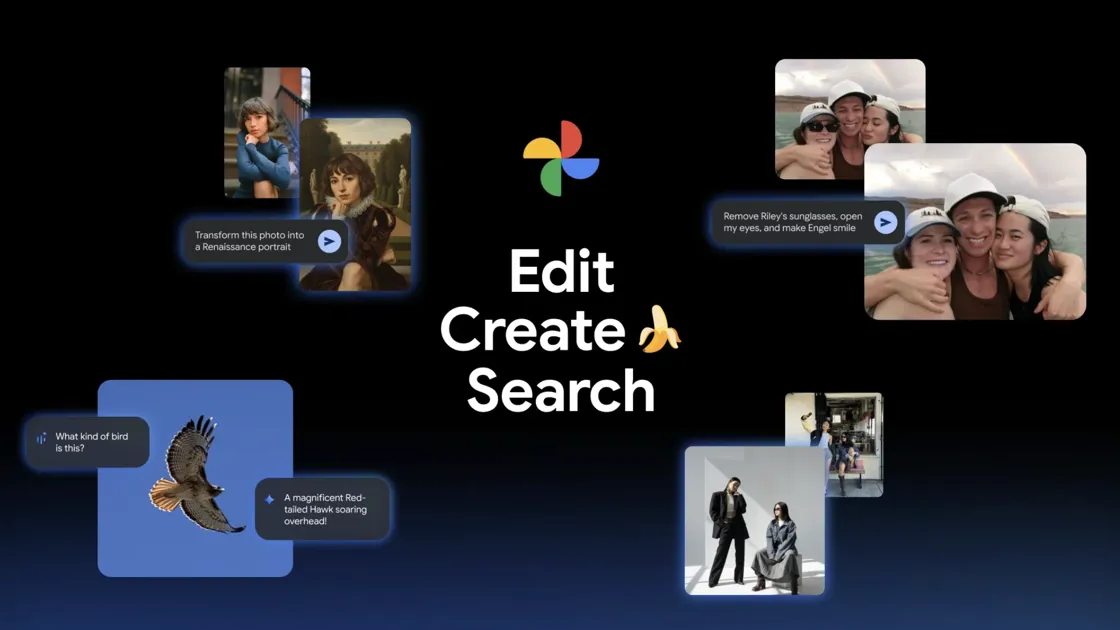Open the hawk photo on blue sky
Screen dimensions: 1120x630
pos(195,478)
